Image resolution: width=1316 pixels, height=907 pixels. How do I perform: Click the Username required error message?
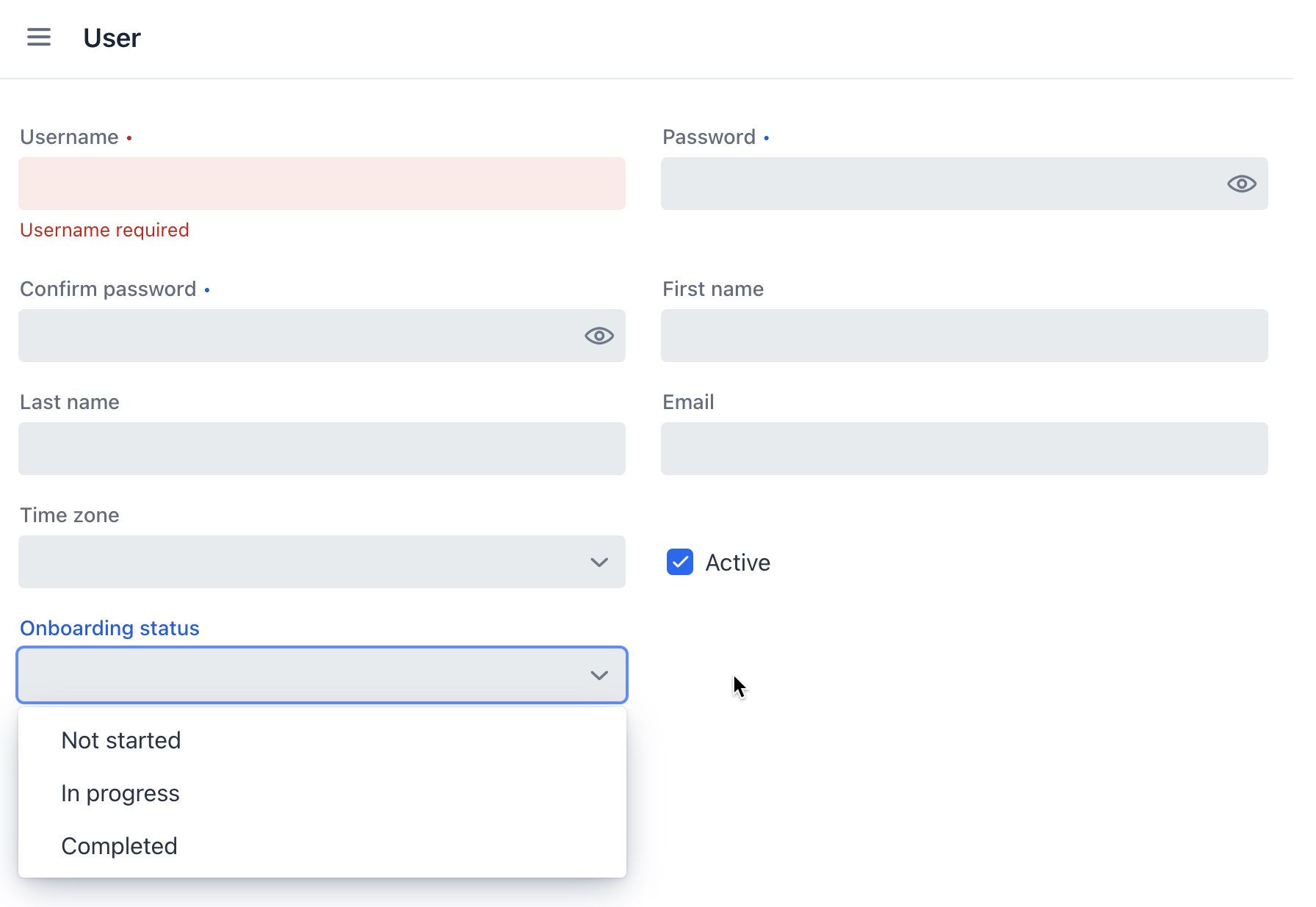click(104, 231)
